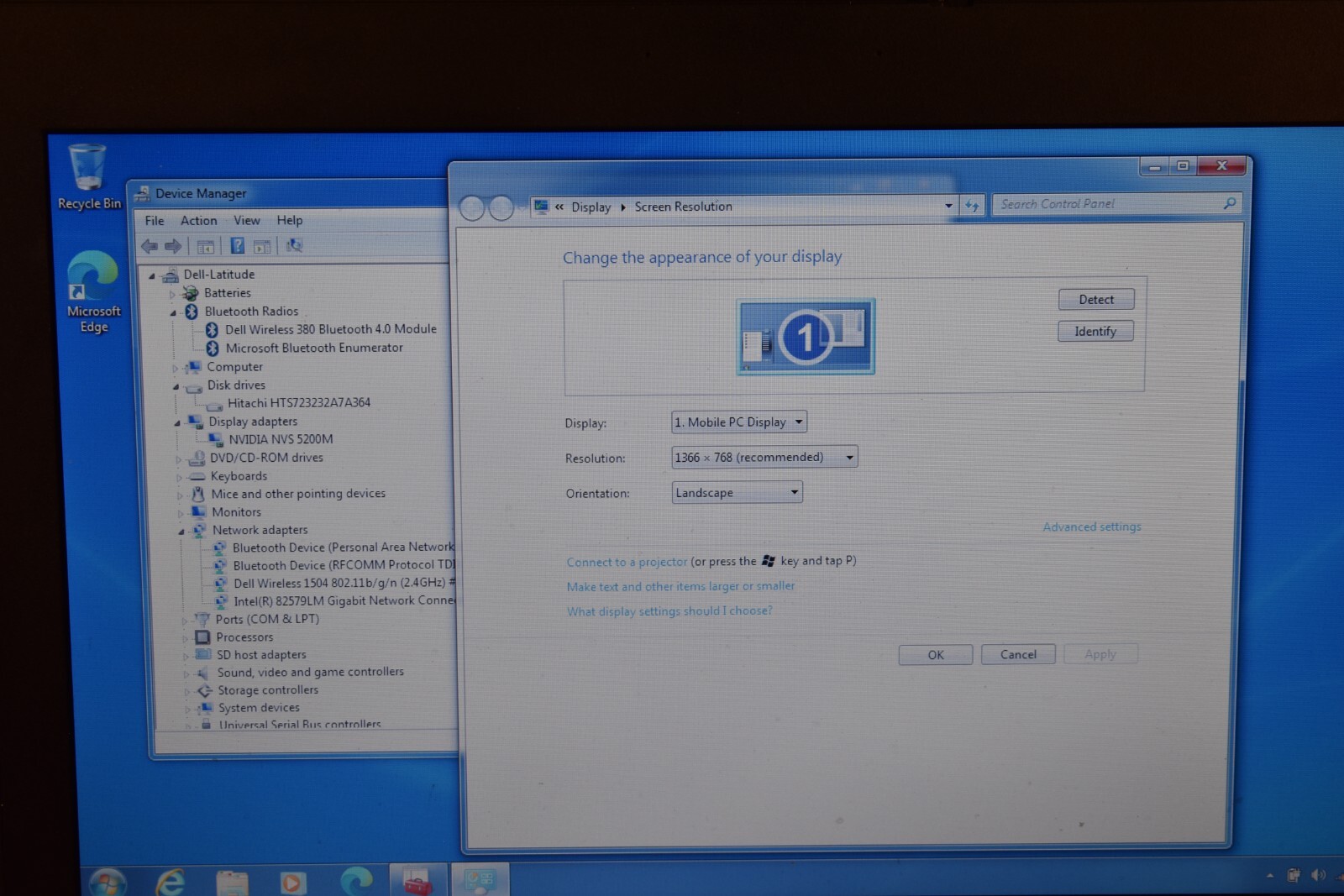This screenshot has width=1344, height=896.
Task: Open Windows Explorer from taskbar
Action: click(232, 882)
